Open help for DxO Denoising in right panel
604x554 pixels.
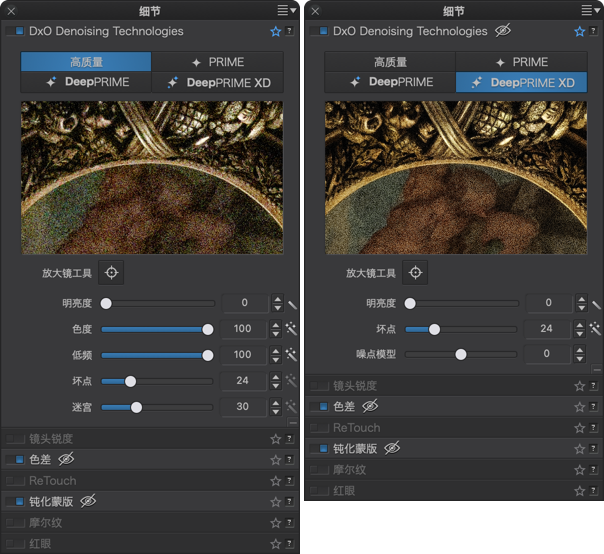coord(594,31)
